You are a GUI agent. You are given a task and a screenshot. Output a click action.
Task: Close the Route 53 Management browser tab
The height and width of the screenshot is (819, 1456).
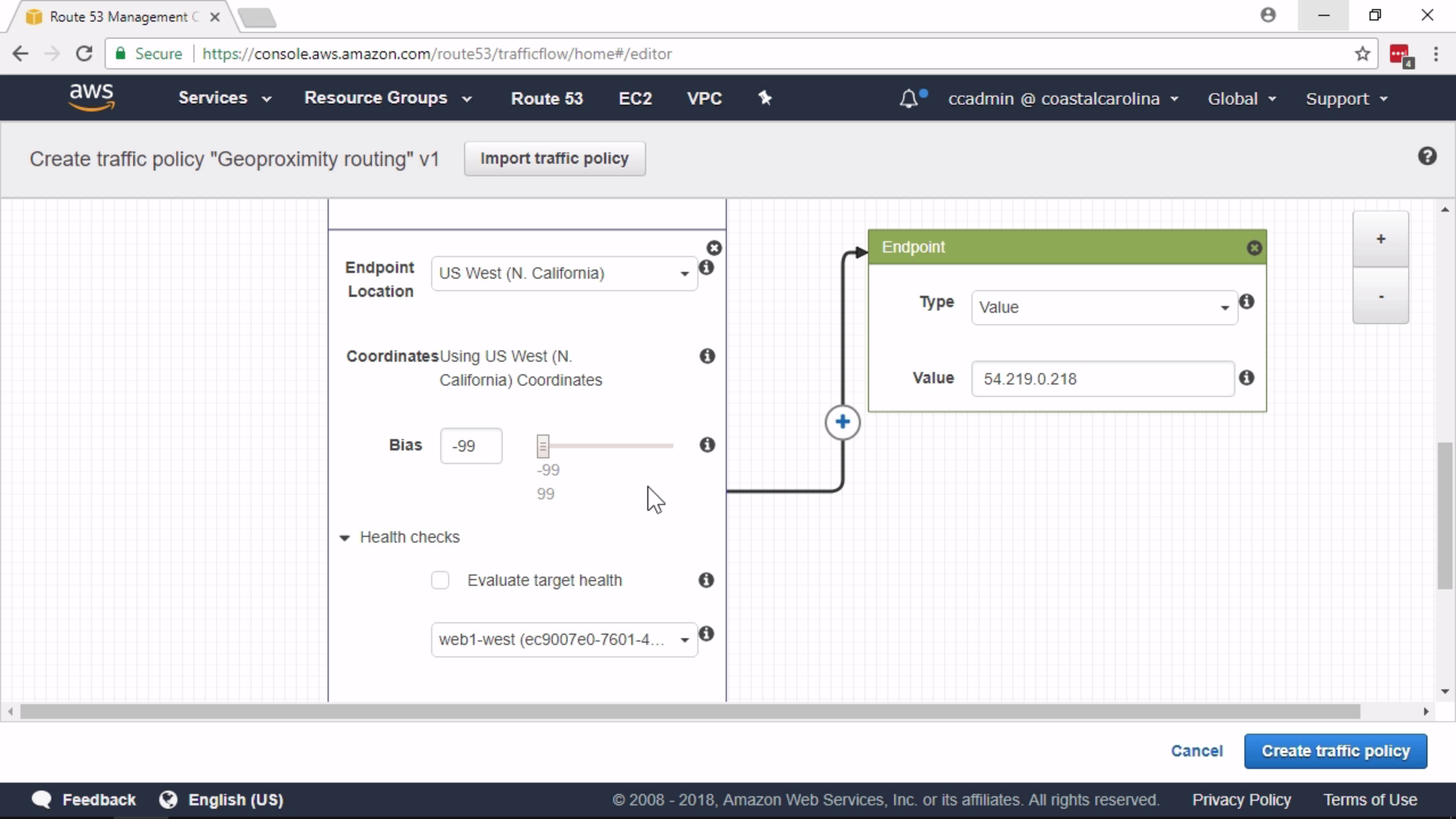pyautogui.click(x=215, y=17)
